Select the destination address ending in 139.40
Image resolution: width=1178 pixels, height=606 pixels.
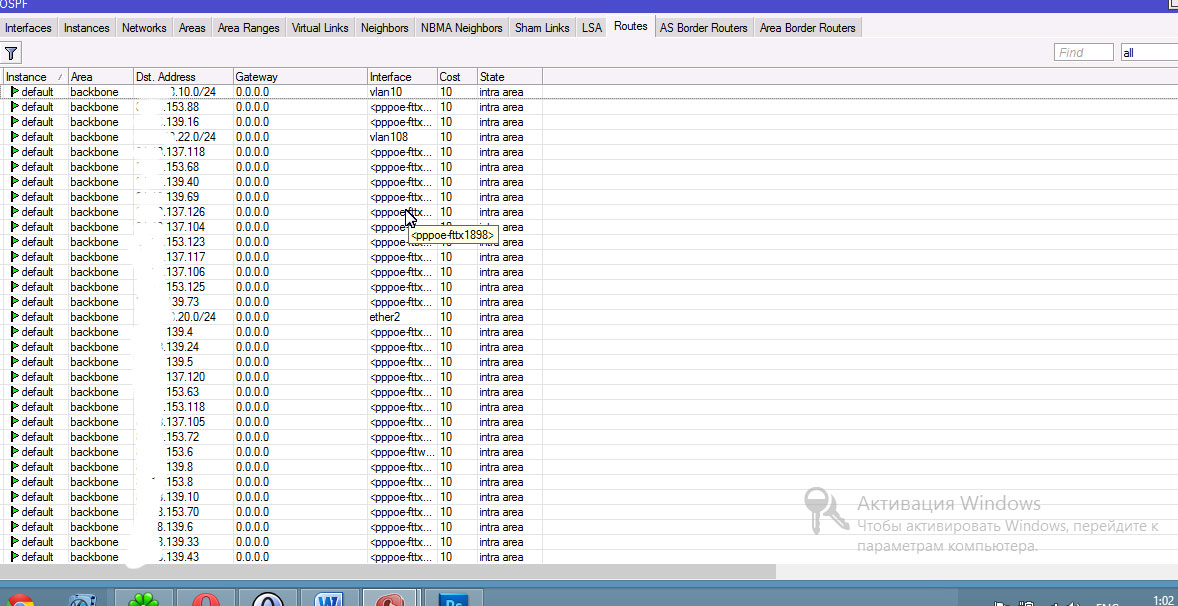tap(183, 182)
